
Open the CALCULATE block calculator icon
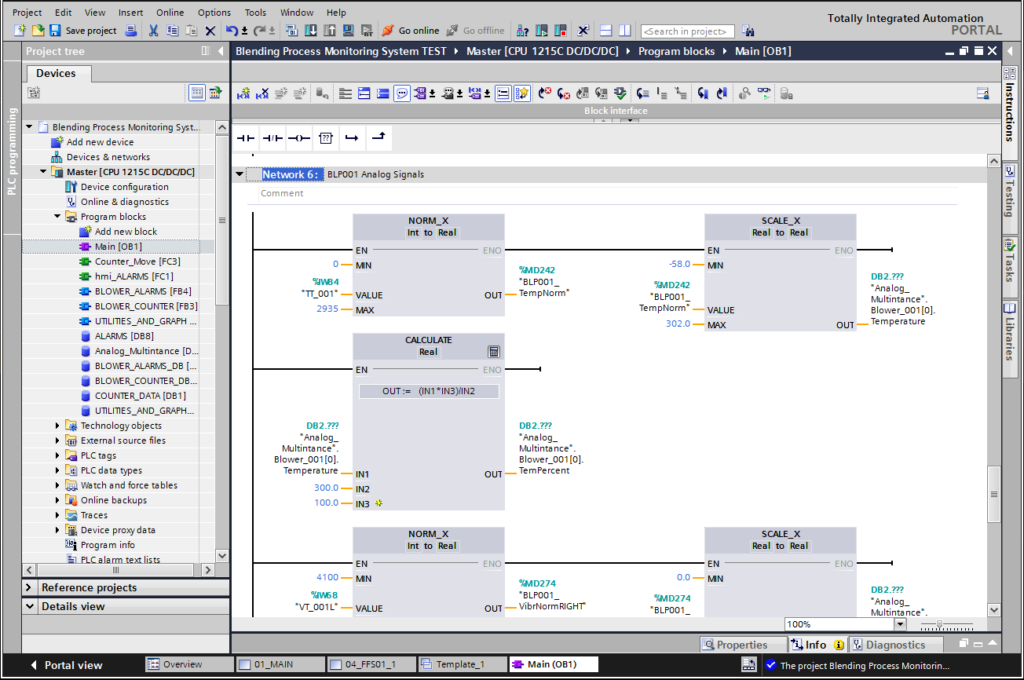coord(493,351)
